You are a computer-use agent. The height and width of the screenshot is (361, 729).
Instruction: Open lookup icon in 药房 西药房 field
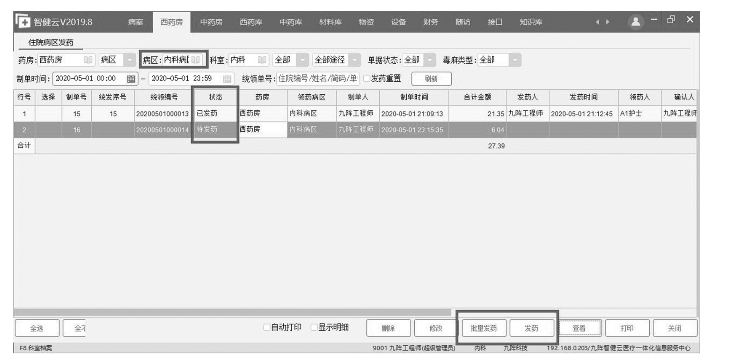88,60
